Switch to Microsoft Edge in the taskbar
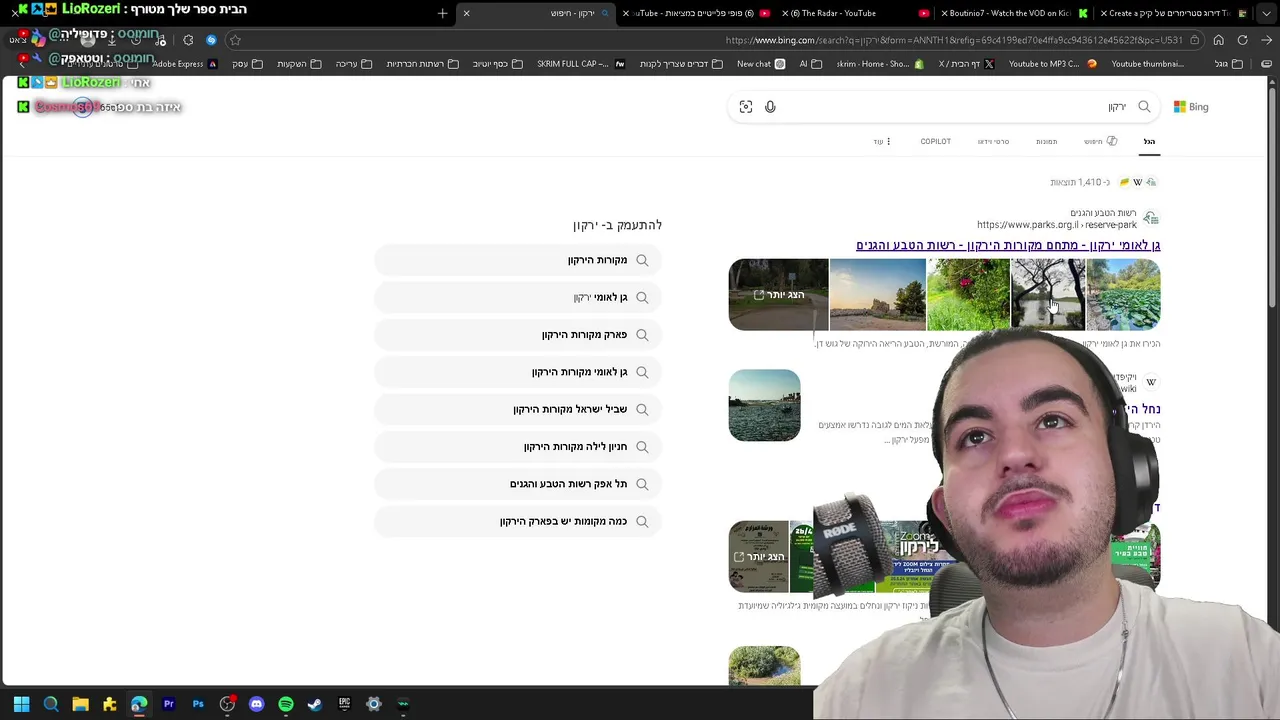This screenshot has height=720, width=1280. pos(139,704)
